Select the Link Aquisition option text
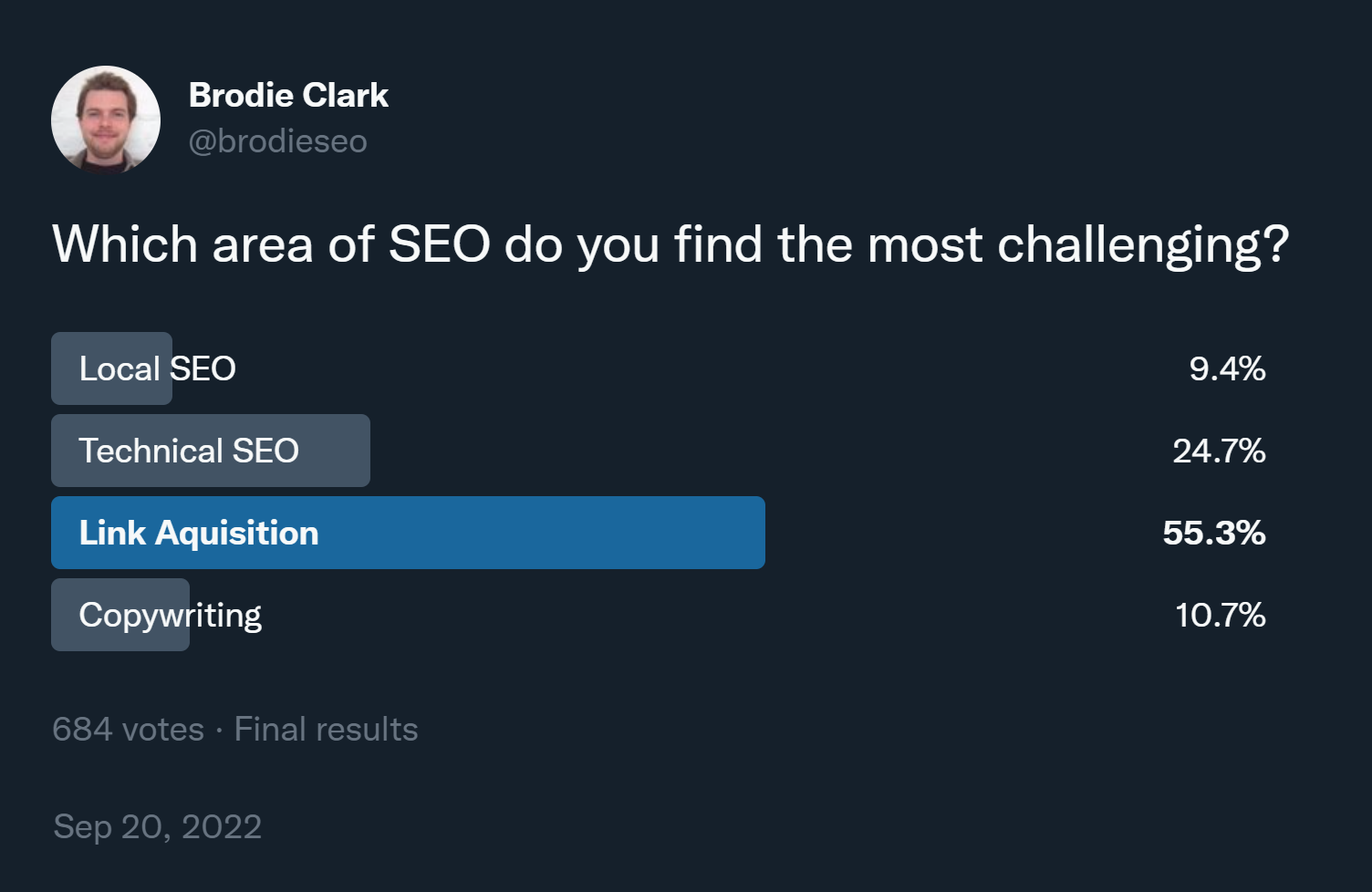The width and height of the screenshot is (1372, 892). (x=199, y=533)
